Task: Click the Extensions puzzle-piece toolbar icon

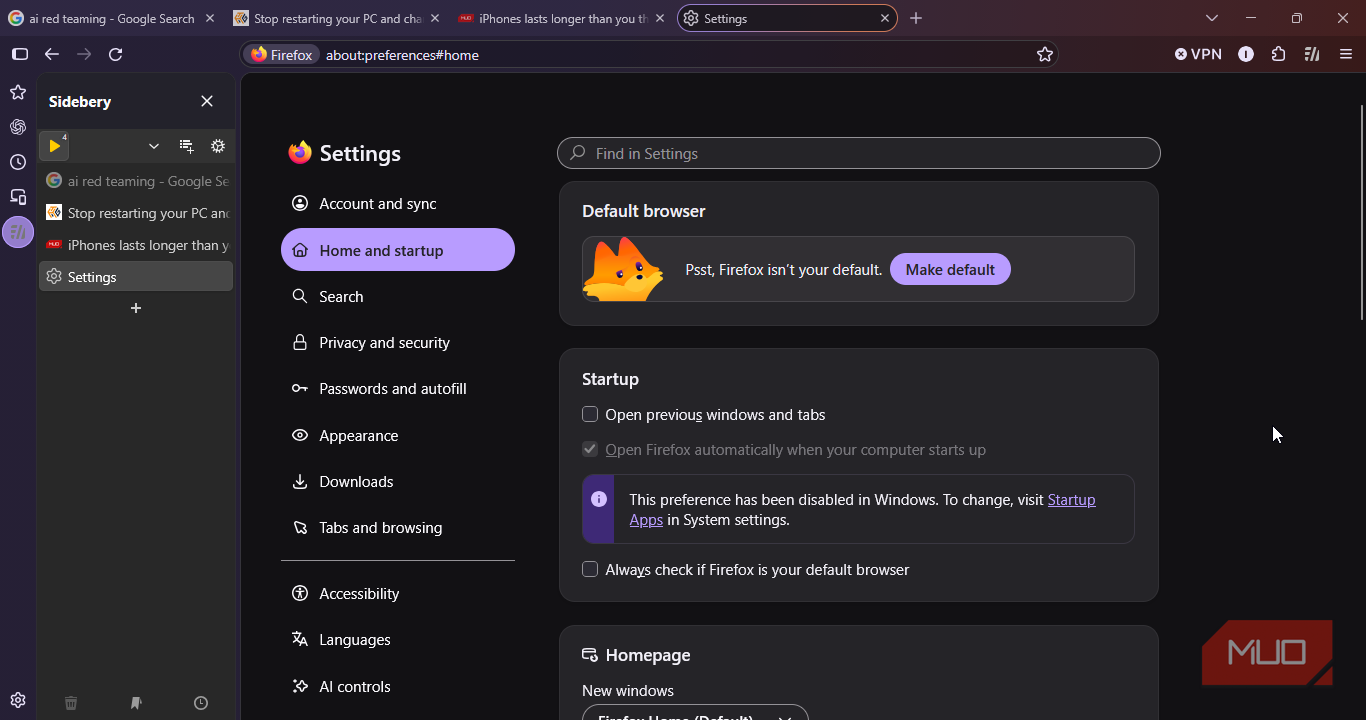Action: click(x=1278, y=54)
